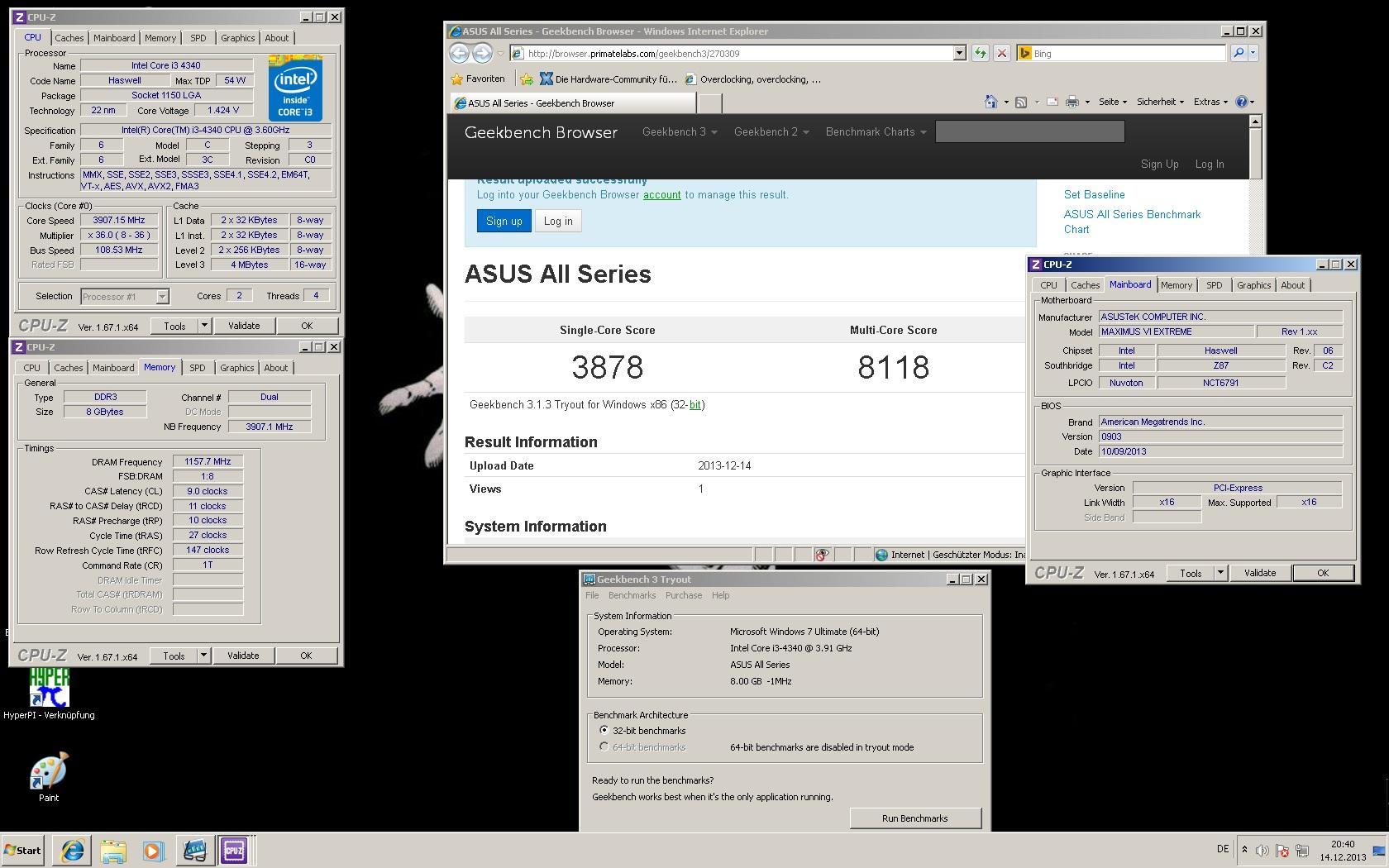This screenshot has width=1389, height=868.
Task: Click the RSS feeds icon
Action: coord(1021,102)
